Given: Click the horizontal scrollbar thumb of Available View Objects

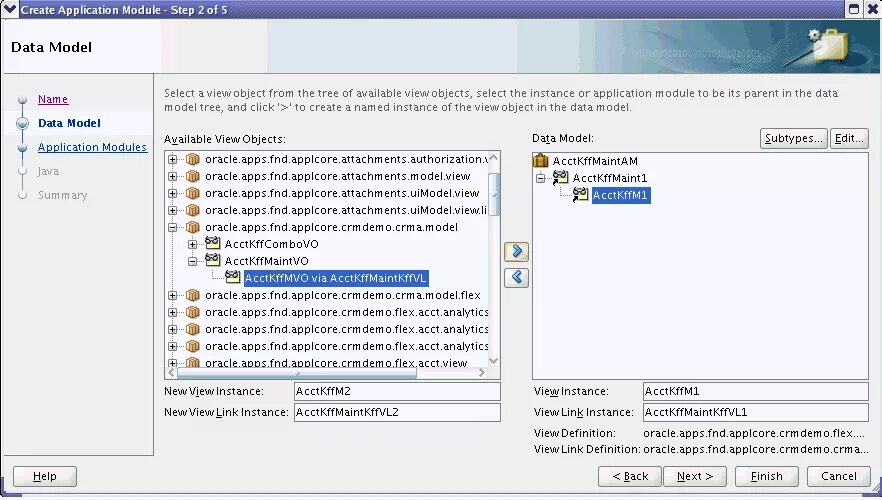Looking at the screenshot, I should 297,372.
